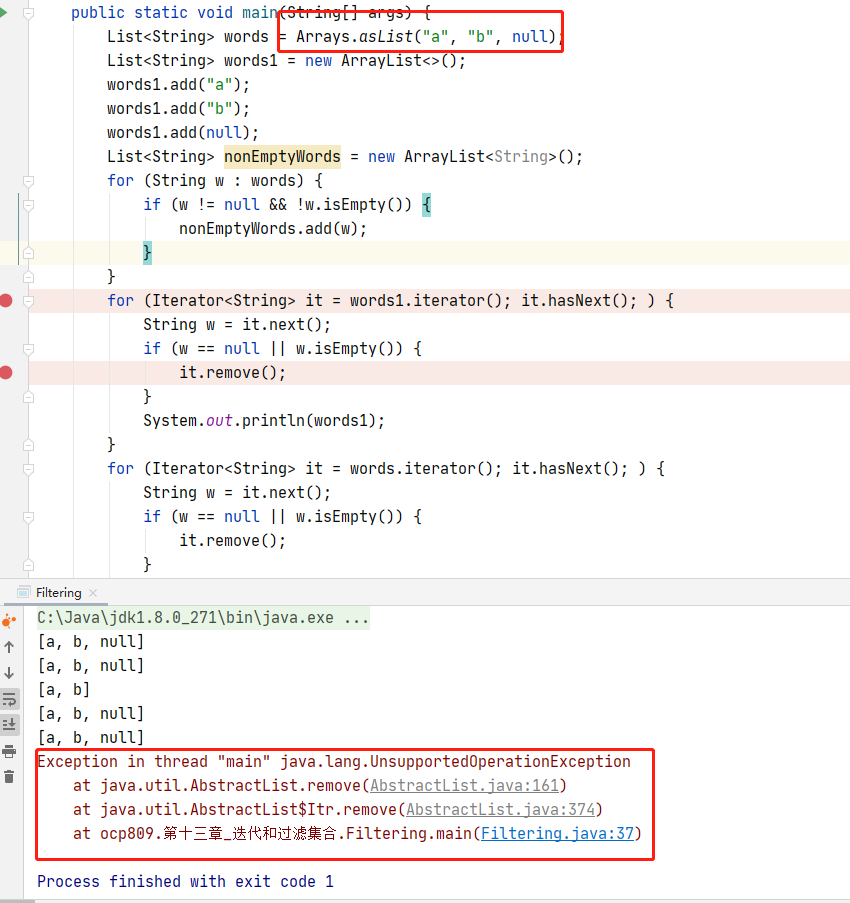Collapse the 'if (w != null && !w.isEmpty())' block
The image size is (850, 903).
(28, 205)
